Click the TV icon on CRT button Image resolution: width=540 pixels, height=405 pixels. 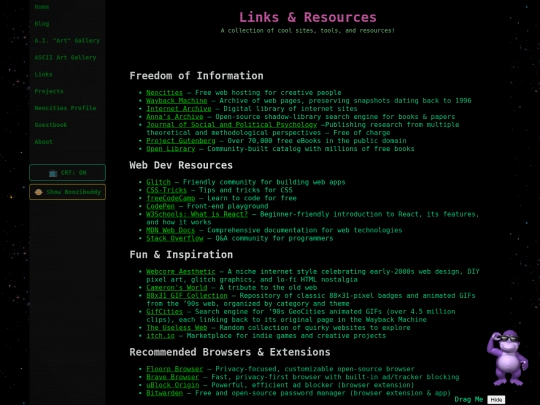coord(53,173)
